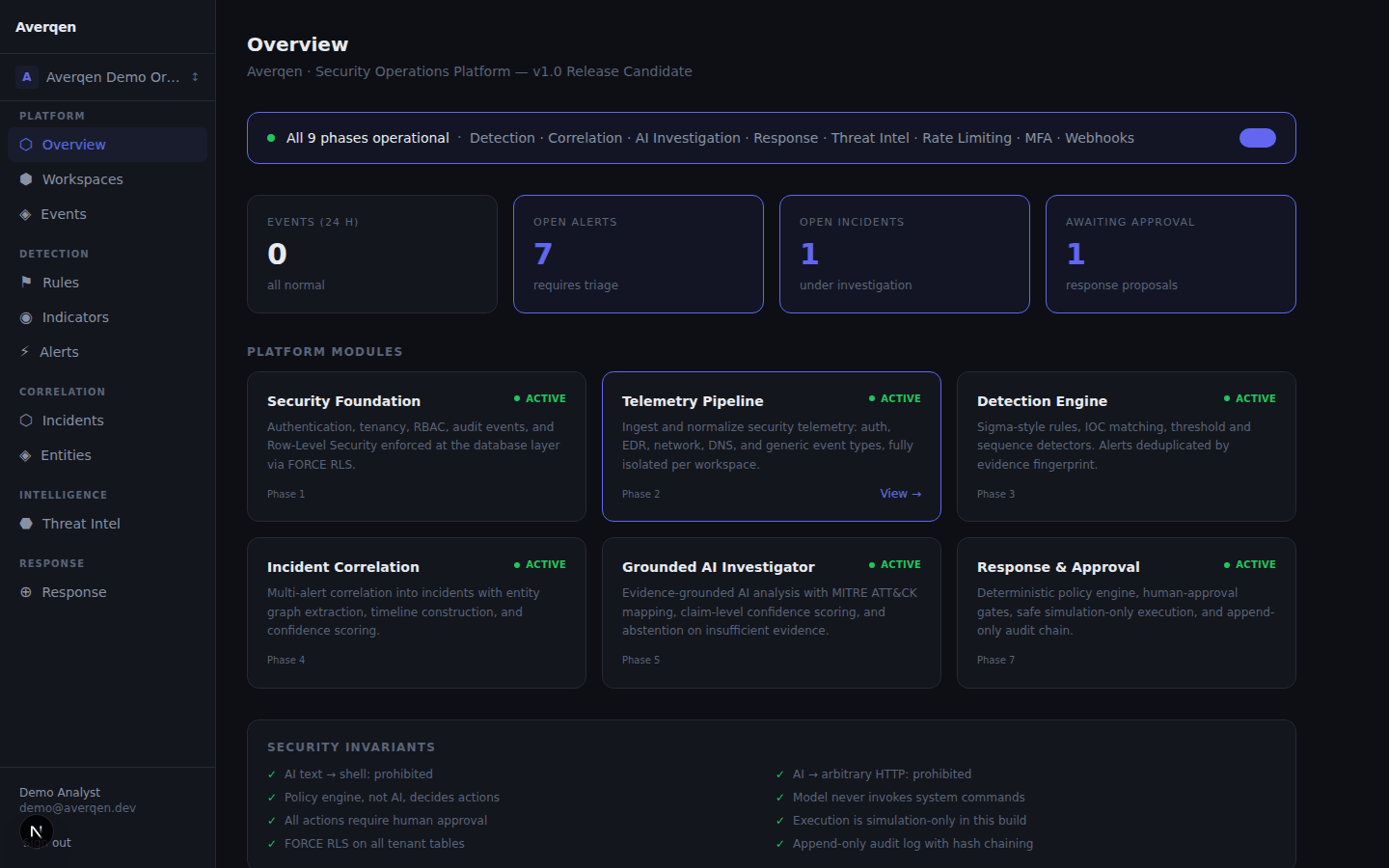The height and width of the screenshot is (868, 1389).
Task: Click the demo@averqen.dev email text
Action: [77, 808]
